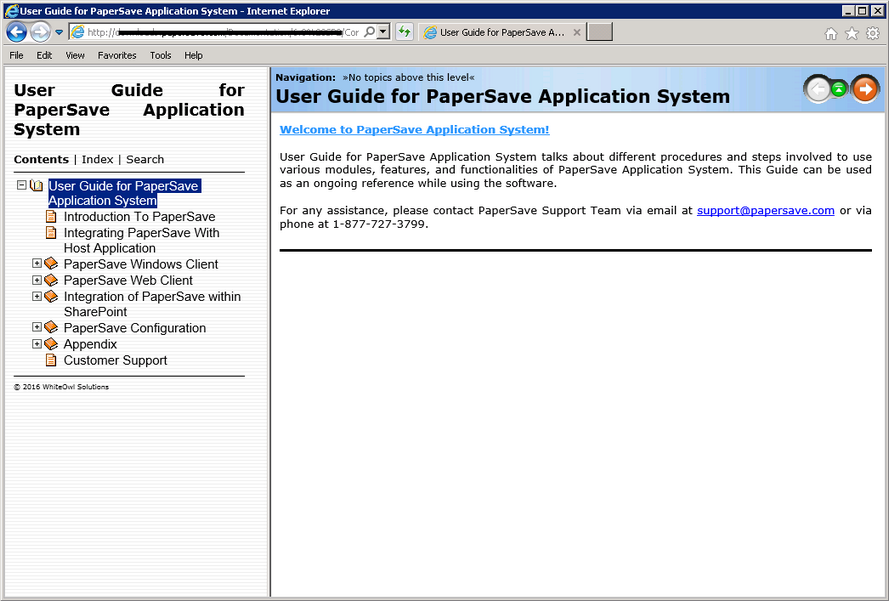
Task: Expand PaperSave Web Client node
Action: click(37, 280)
